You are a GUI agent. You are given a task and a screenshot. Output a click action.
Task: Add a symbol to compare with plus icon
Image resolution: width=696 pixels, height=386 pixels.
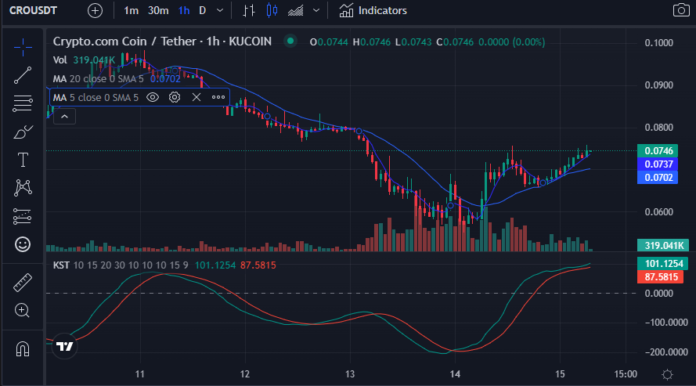[x=95, y=11]
